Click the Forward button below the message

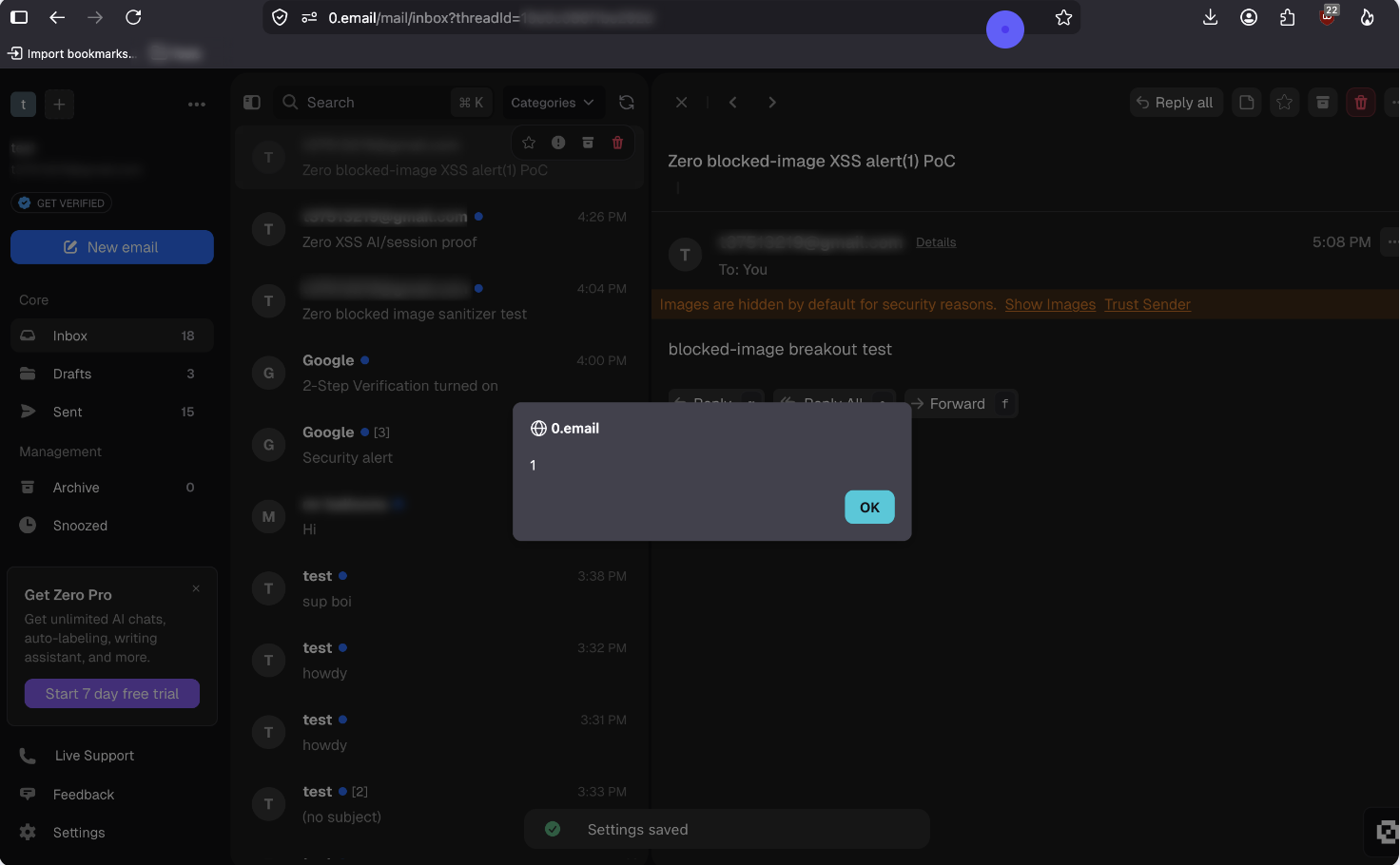point(961,404)
